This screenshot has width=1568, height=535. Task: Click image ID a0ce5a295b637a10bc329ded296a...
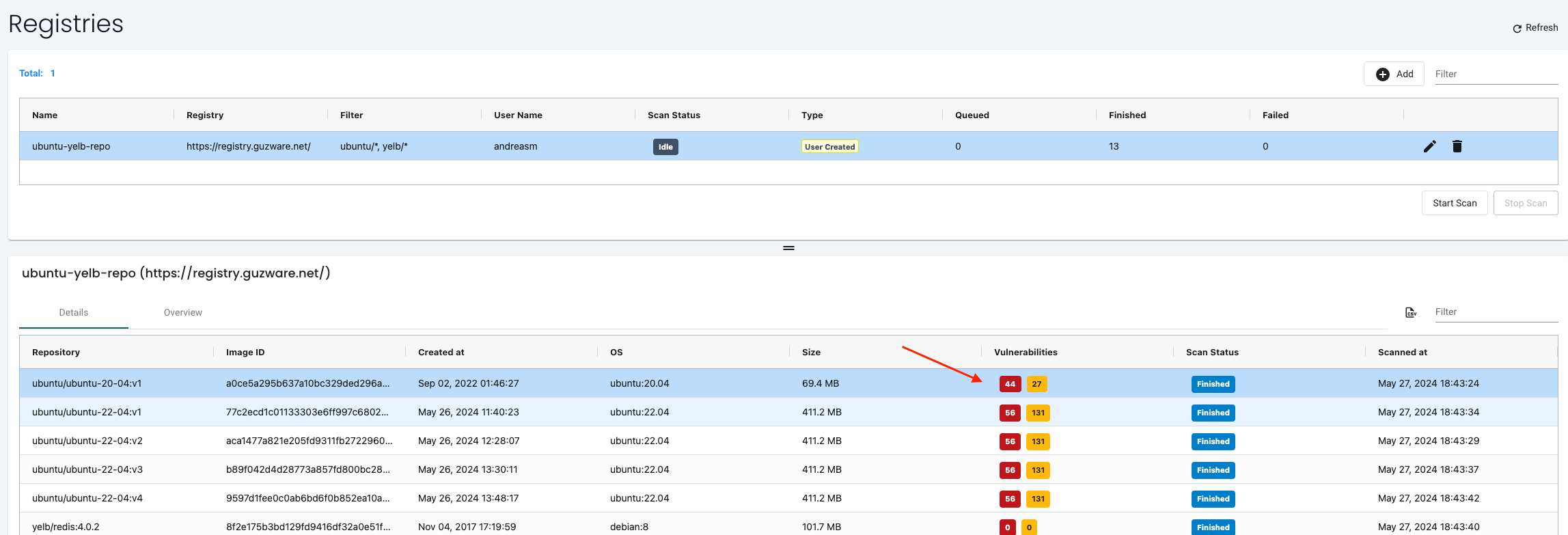pos(308,383)
